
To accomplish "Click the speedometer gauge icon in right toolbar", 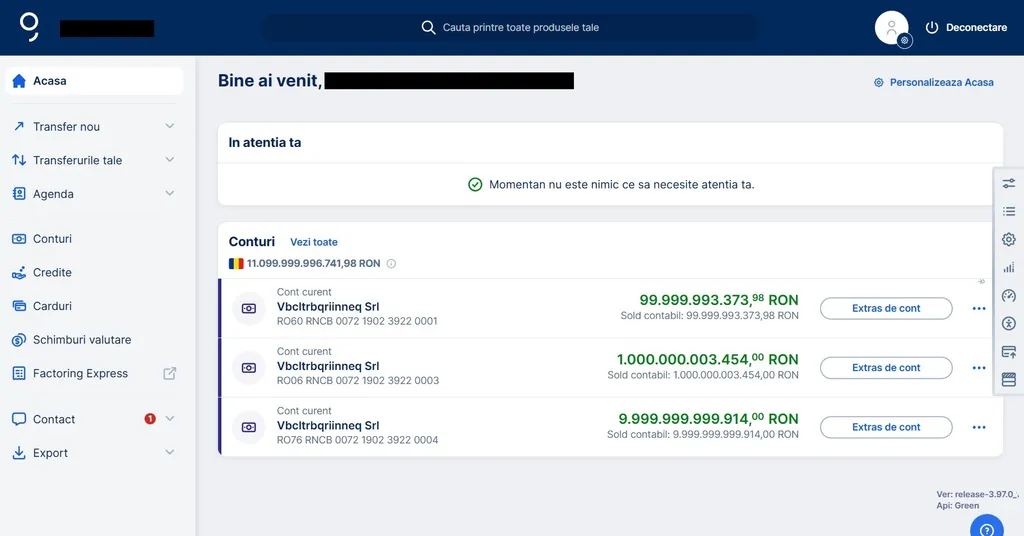I will tap(1008, 295).
